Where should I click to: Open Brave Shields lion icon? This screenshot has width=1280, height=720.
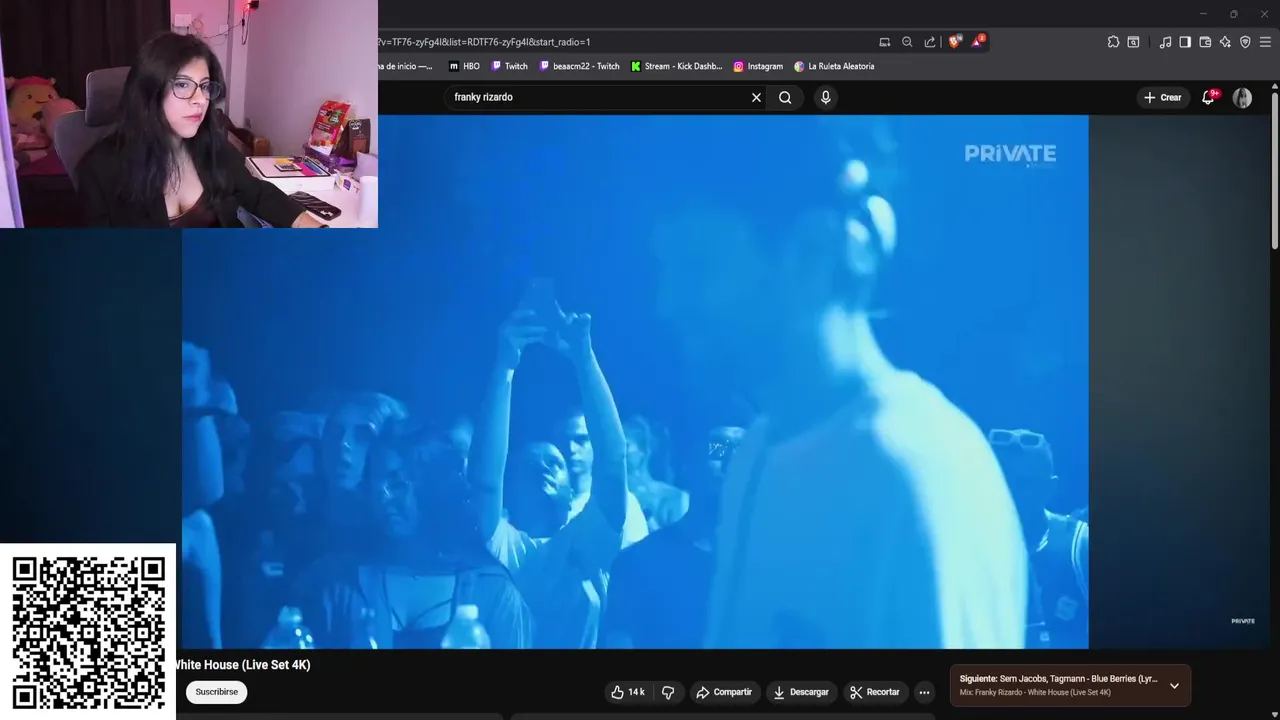(x=954, y=42)
